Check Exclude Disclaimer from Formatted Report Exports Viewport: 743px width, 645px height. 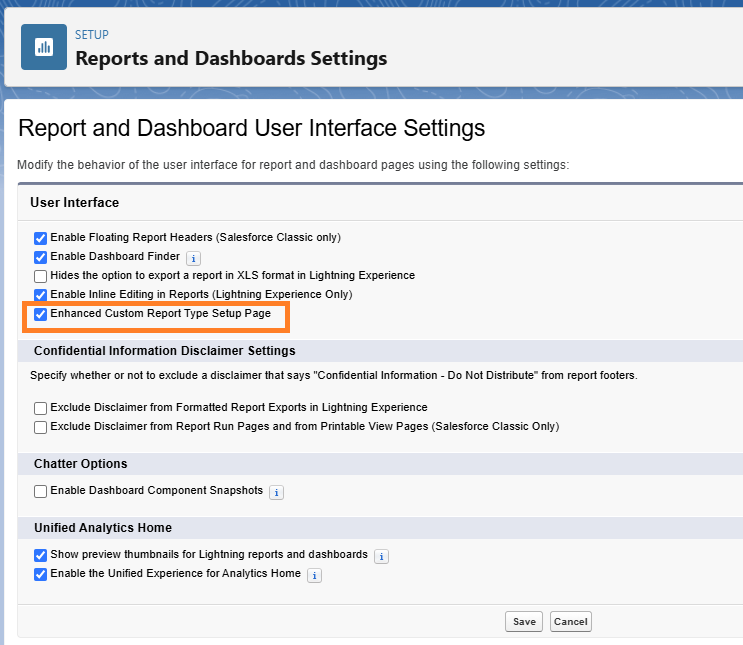[40, 408]
